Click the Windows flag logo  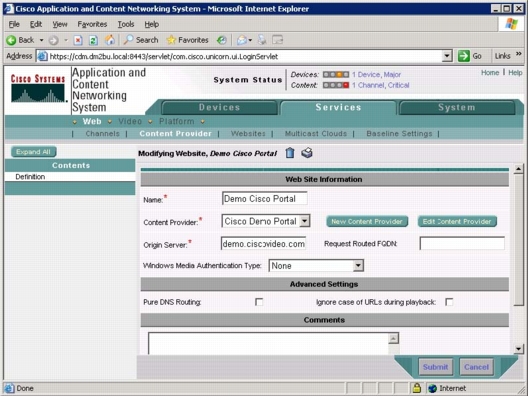[x=511, y=24]
